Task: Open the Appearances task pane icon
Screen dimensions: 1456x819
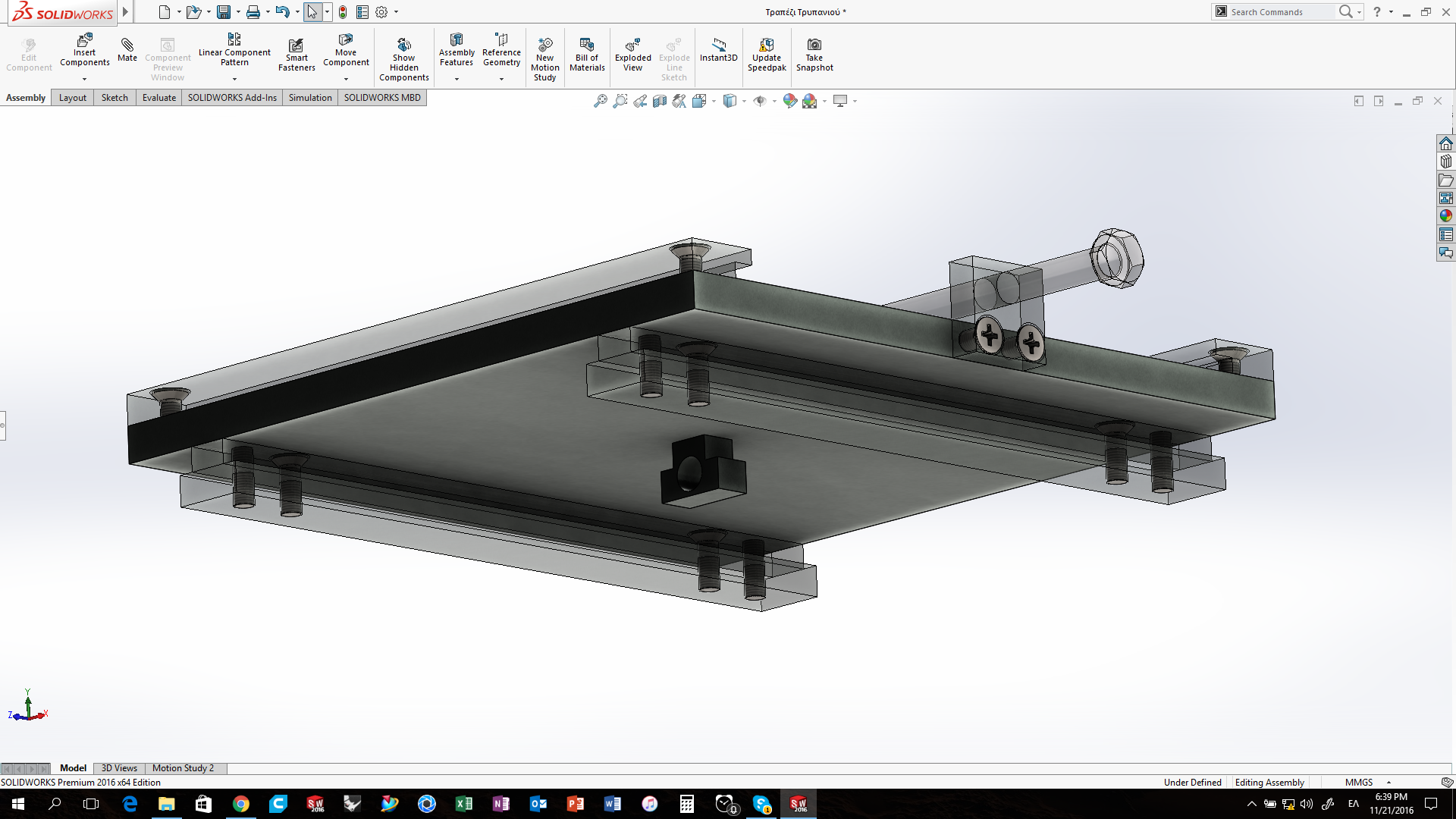Action: coord(1446,216)
